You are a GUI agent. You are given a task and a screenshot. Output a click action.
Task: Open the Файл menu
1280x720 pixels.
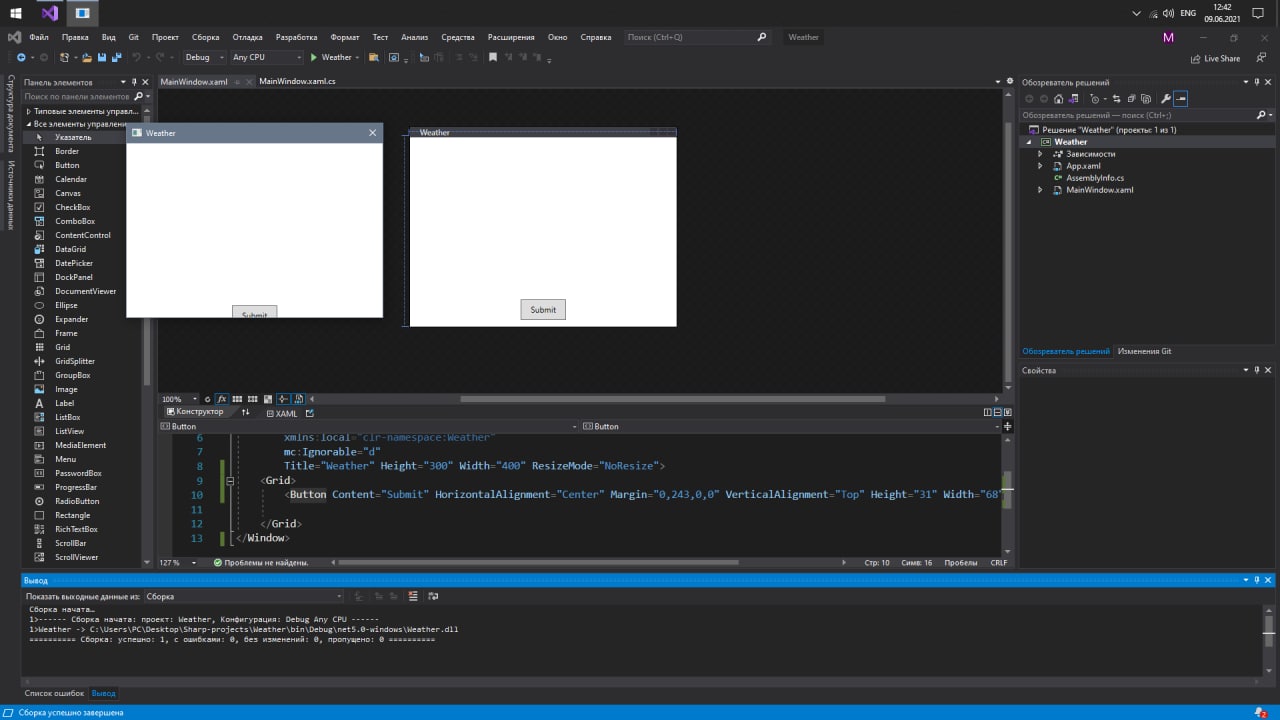point(39,37)
